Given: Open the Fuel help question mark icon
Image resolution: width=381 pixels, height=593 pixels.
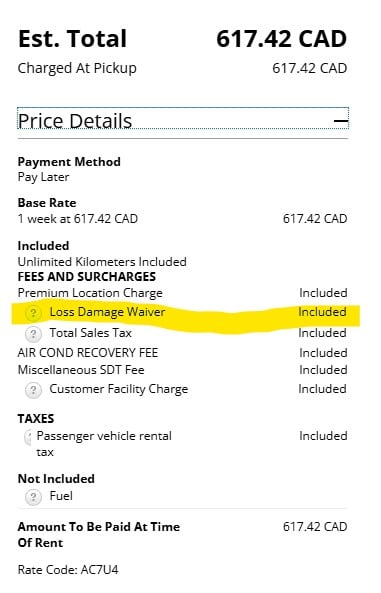Looking at the screenshot, I should tap(33, 497).
